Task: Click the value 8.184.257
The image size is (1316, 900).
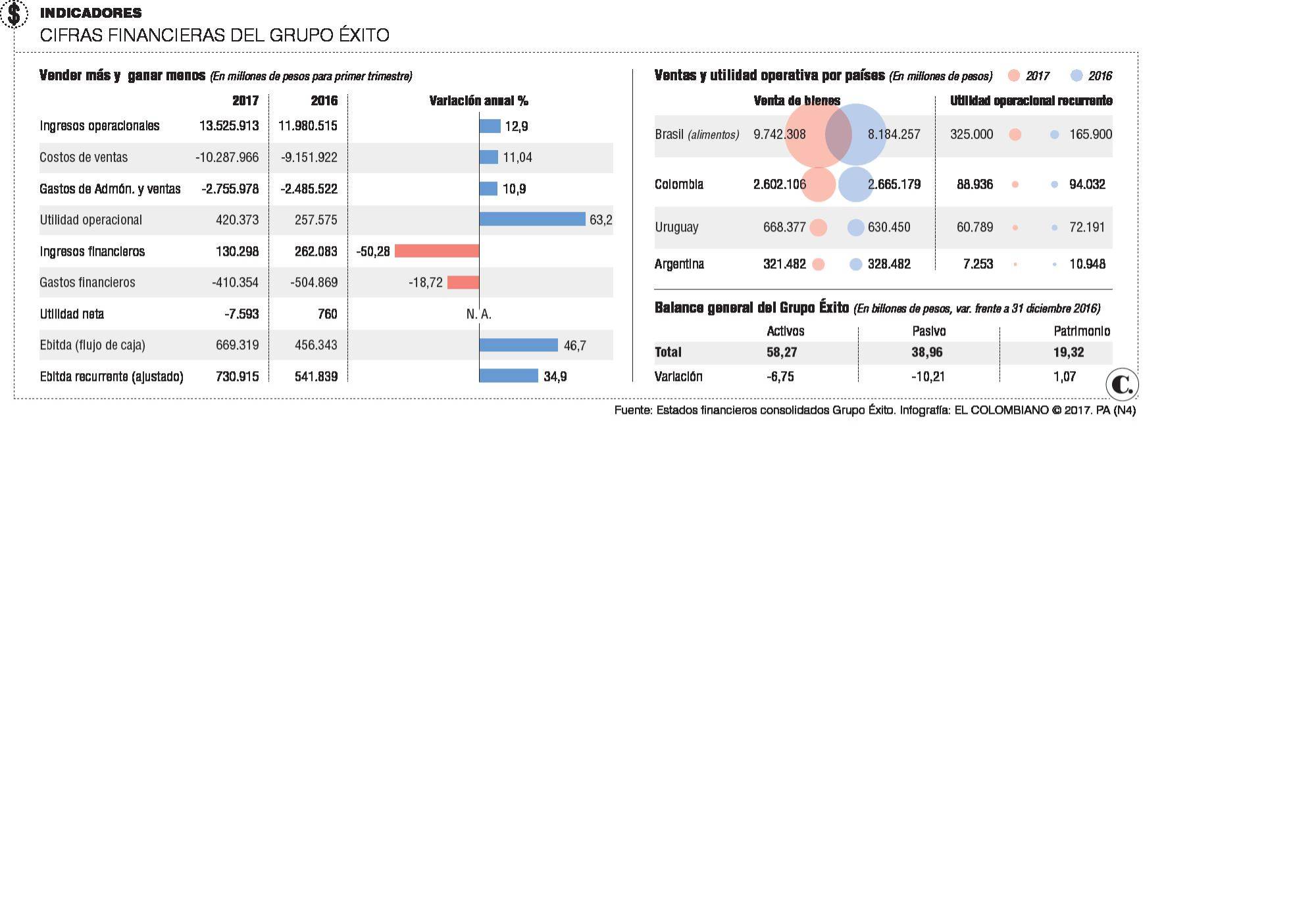Action: 894,134
